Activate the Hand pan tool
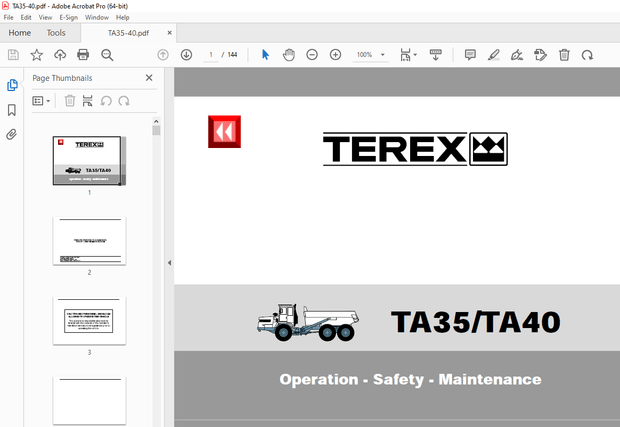Viewport: 620px width, 427px height. pos(289,55)
